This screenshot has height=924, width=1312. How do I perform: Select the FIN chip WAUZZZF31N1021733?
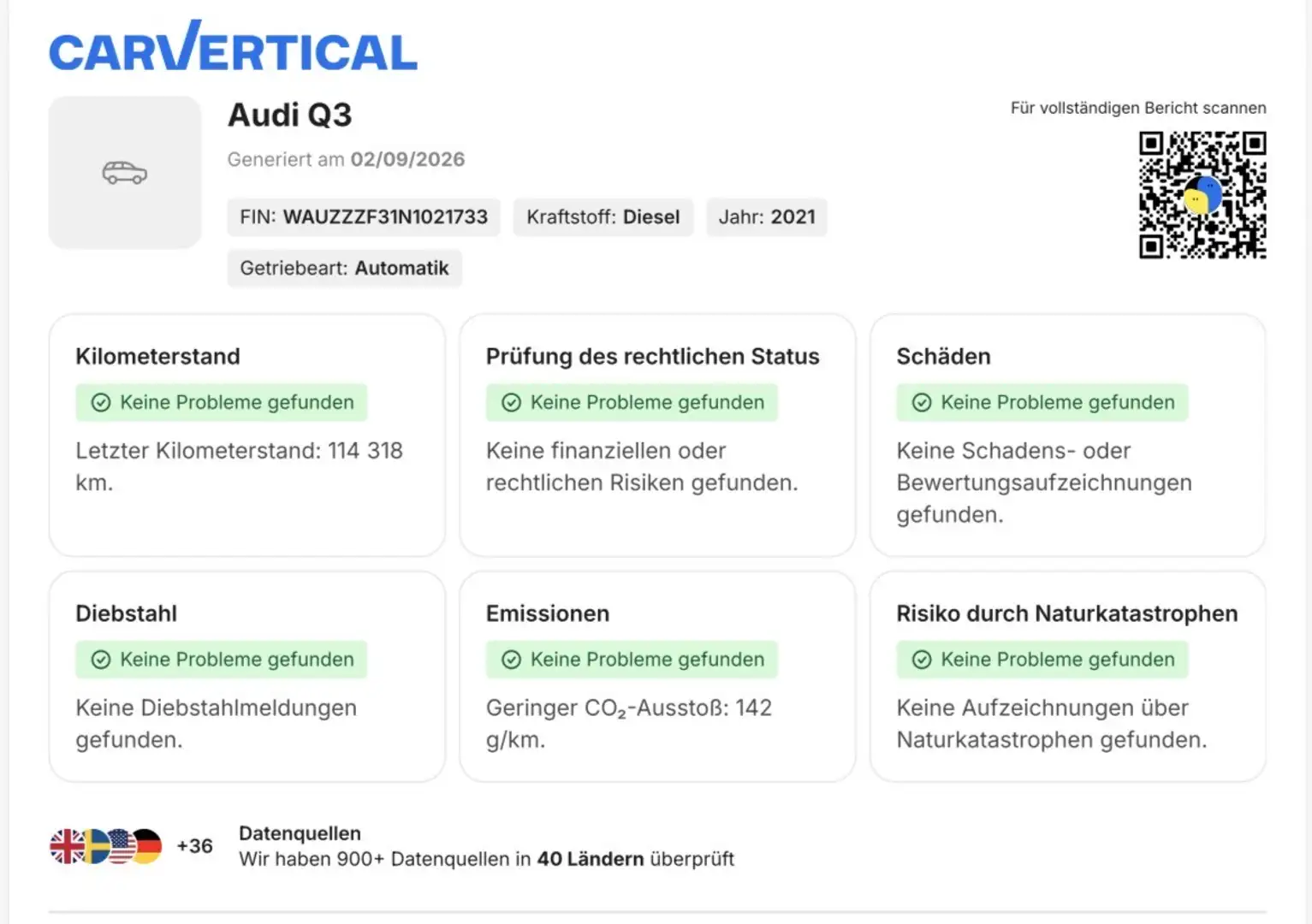364,217
